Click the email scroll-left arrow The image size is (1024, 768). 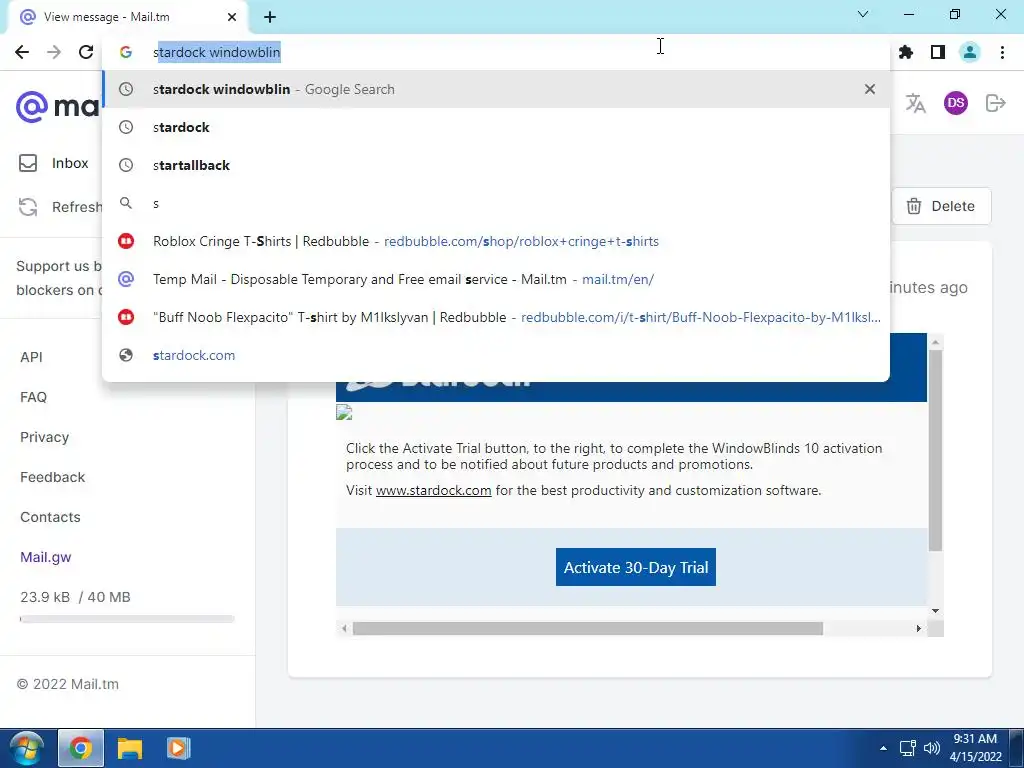click(x=344, y=628)
